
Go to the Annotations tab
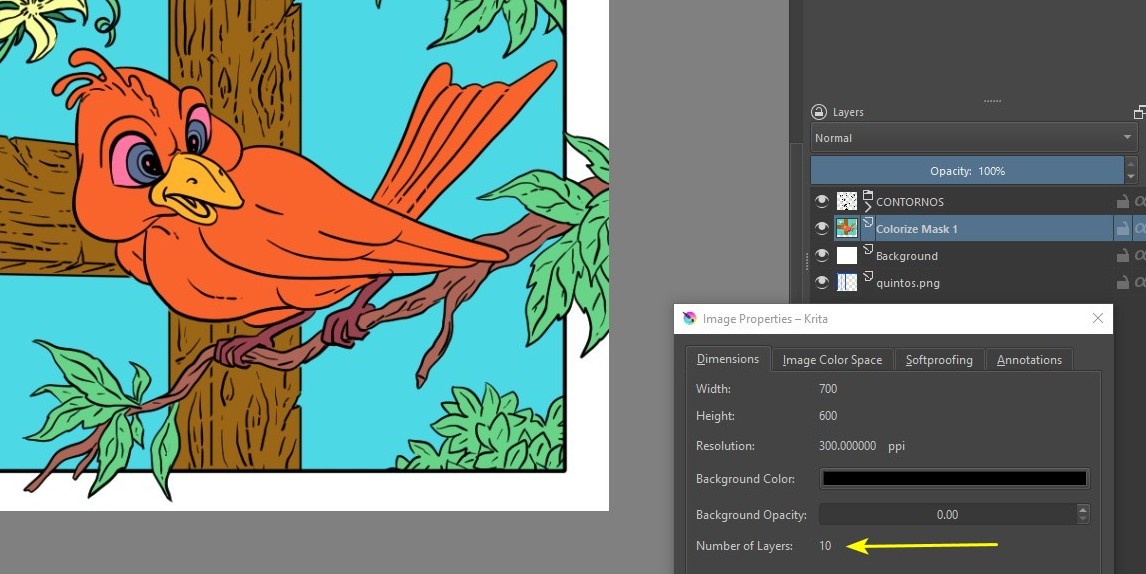(x=1029, y=360)
